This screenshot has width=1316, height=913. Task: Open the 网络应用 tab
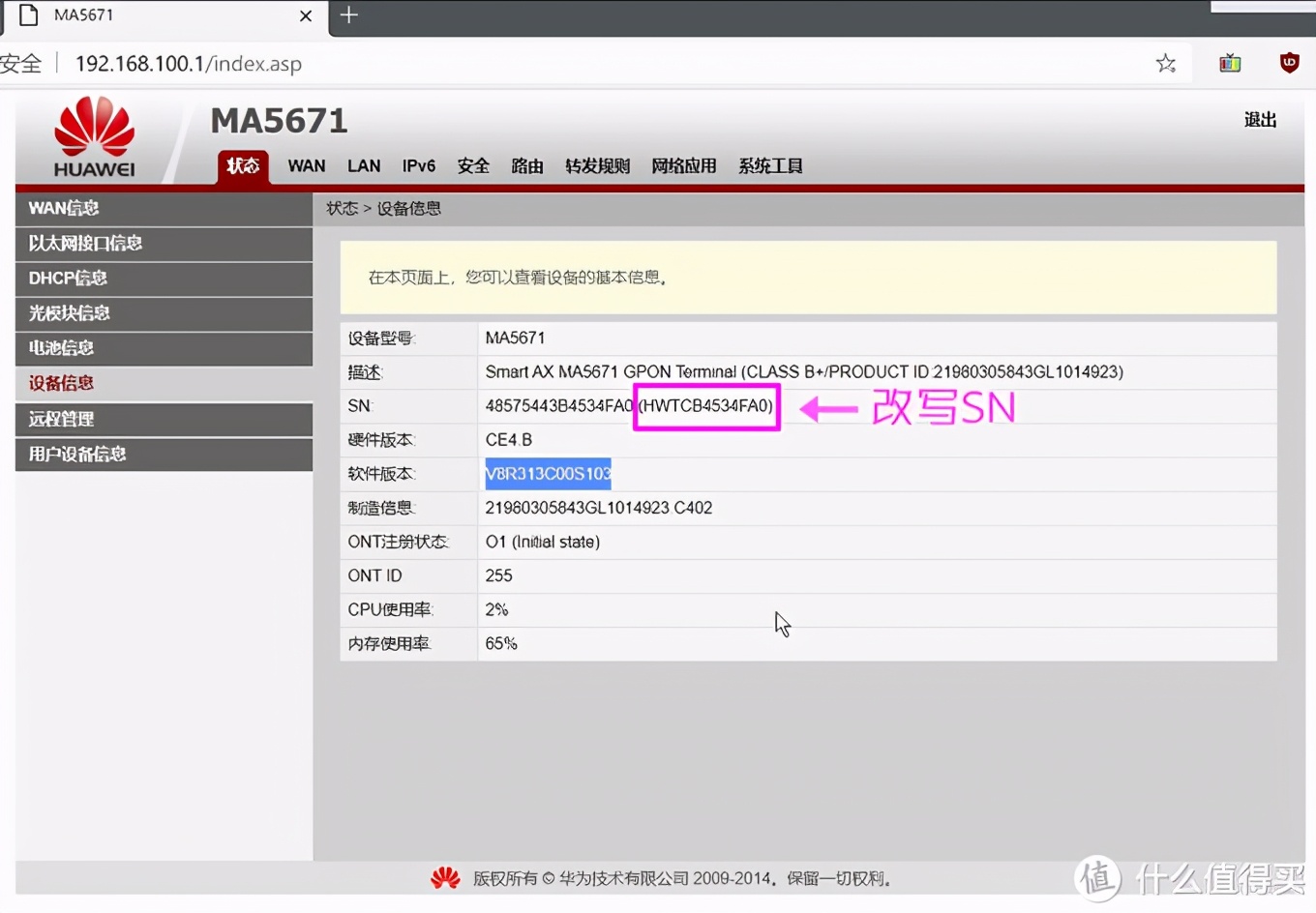tap(684, 165)
